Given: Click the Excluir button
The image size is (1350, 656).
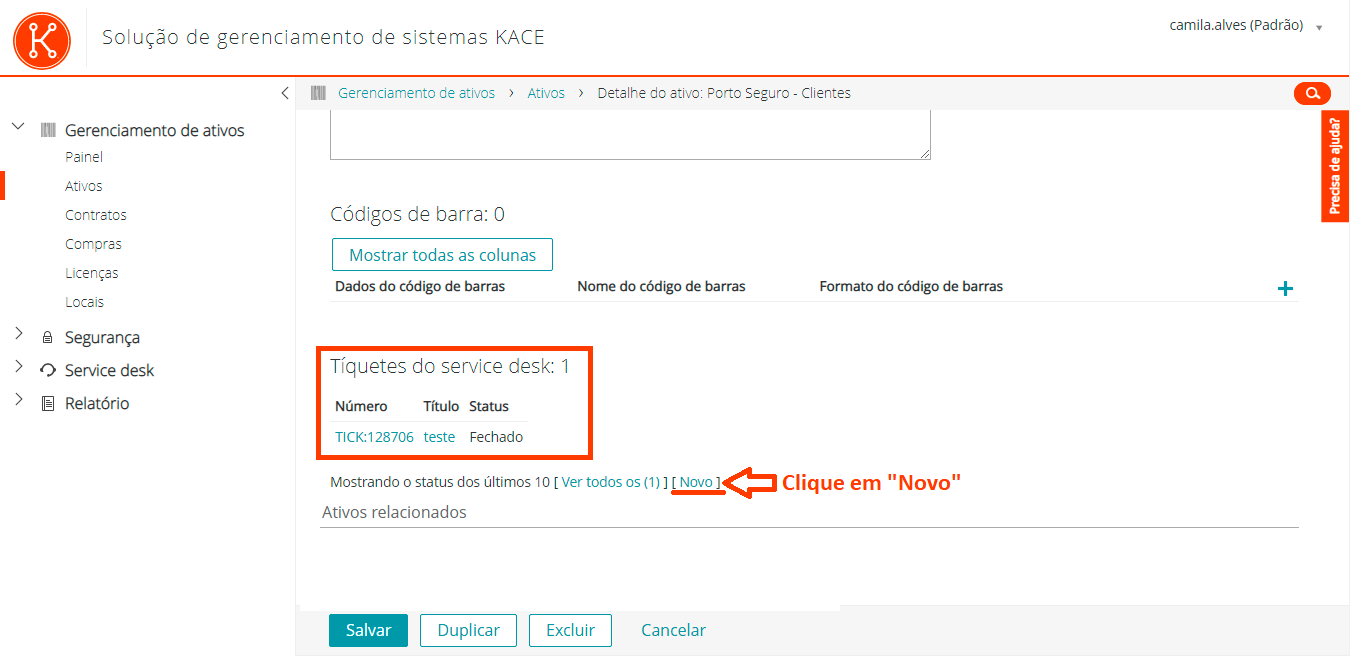Looking at the screenshot, I should [x=570, y=631].
